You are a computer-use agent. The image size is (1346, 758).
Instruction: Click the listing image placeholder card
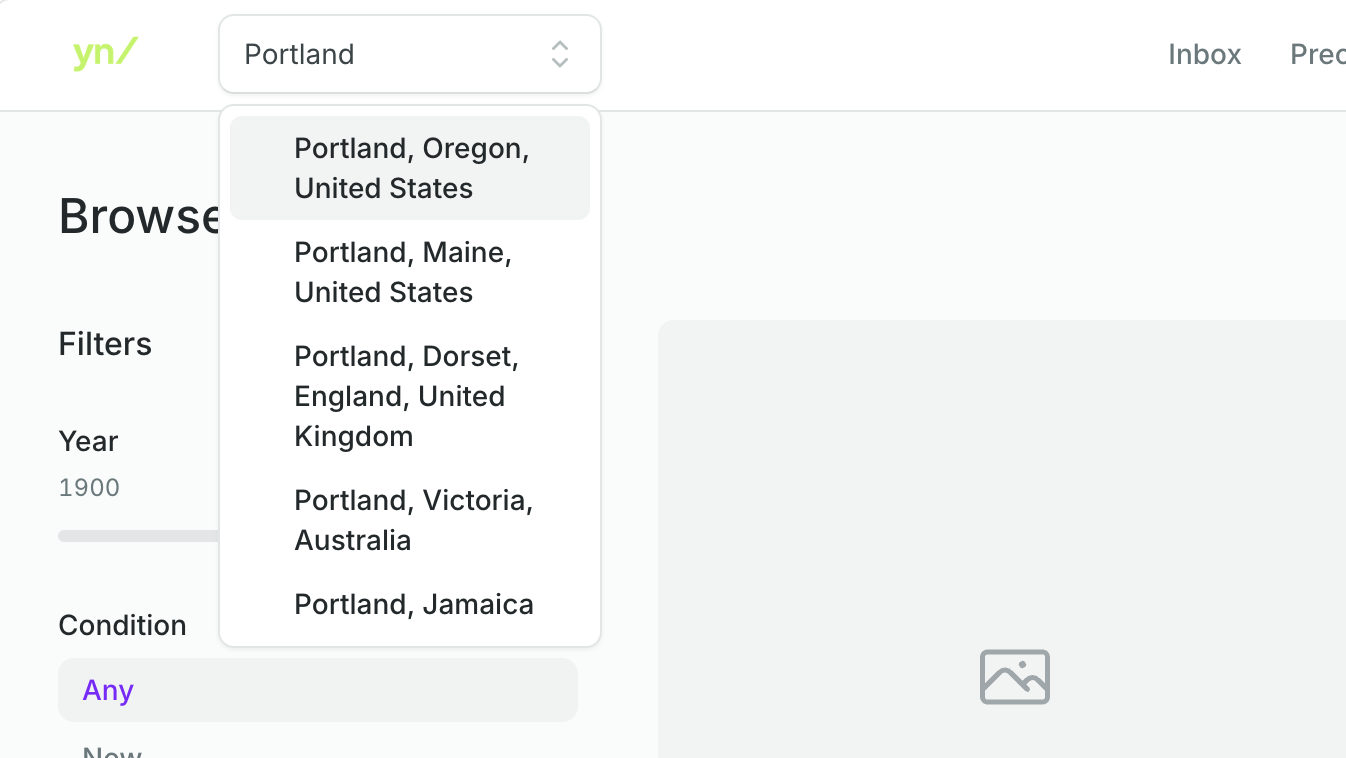[x=1002, y=539]
